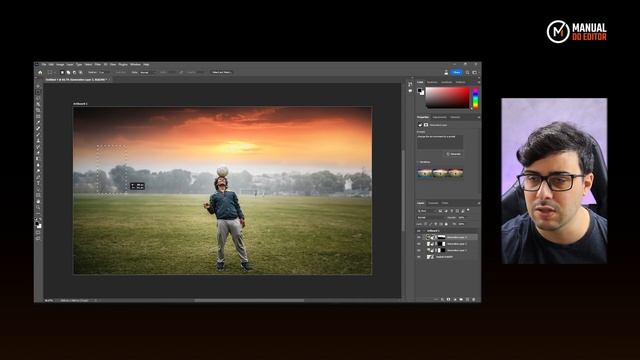The width and height of the screenshot is (640, 360).
Task: Click the create new group folder icon
Action: 461,299
